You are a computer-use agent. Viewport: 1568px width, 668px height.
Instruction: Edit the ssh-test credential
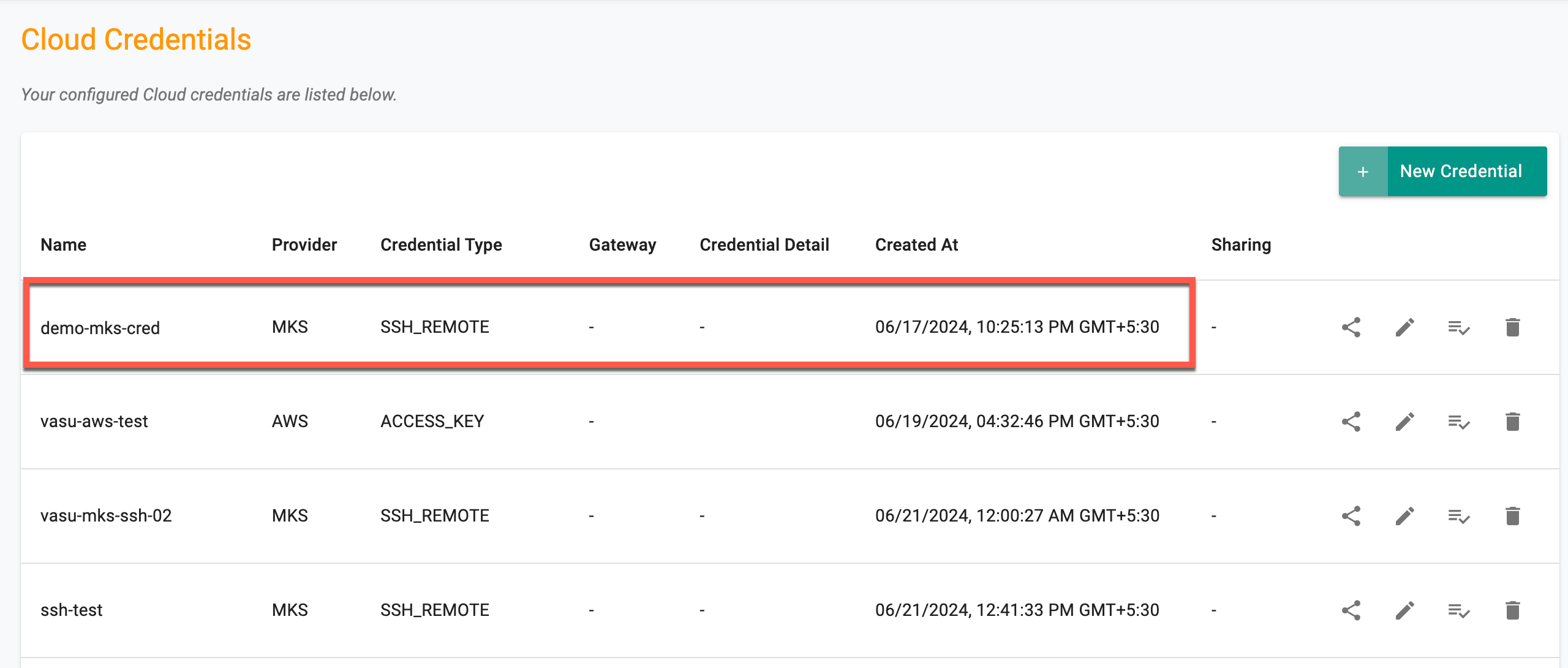[1405, 610]
